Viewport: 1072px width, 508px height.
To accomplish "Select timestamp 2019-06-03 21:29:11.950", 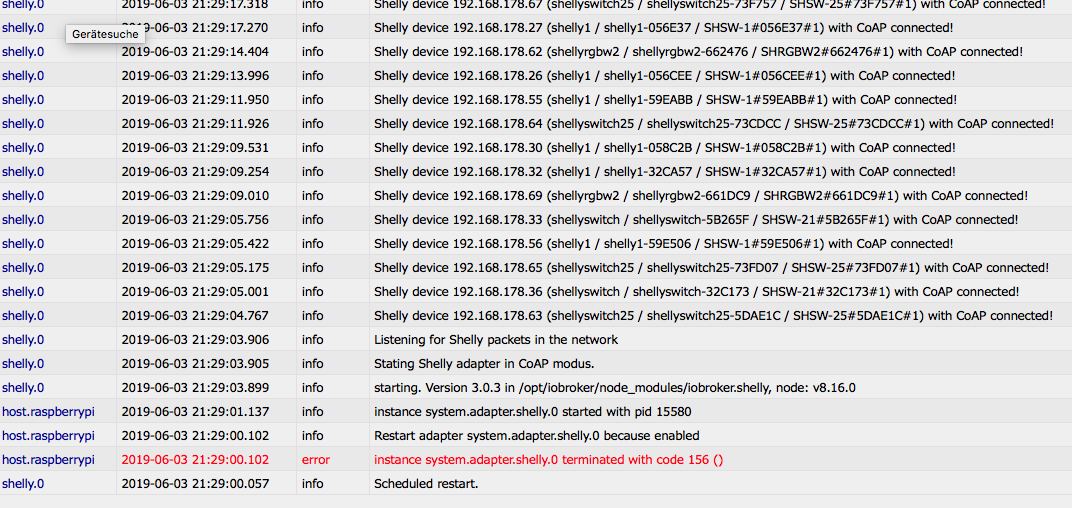I will (x=196, y=100).
